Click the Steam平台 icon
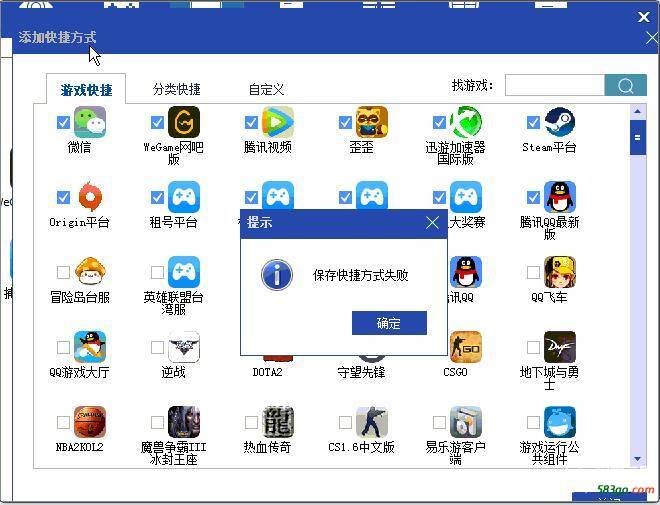The height and width of the screenshot is (505, 660). (x=560, y=122)
